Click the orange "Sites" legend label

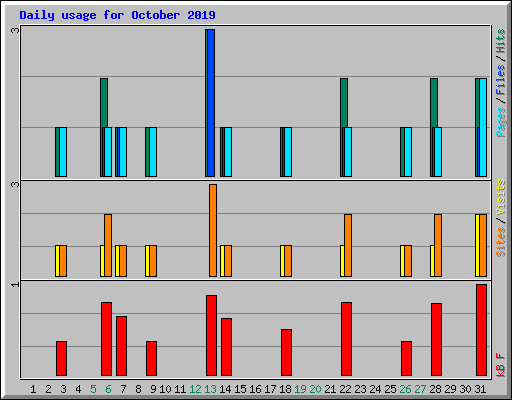[x=500, y=242]
